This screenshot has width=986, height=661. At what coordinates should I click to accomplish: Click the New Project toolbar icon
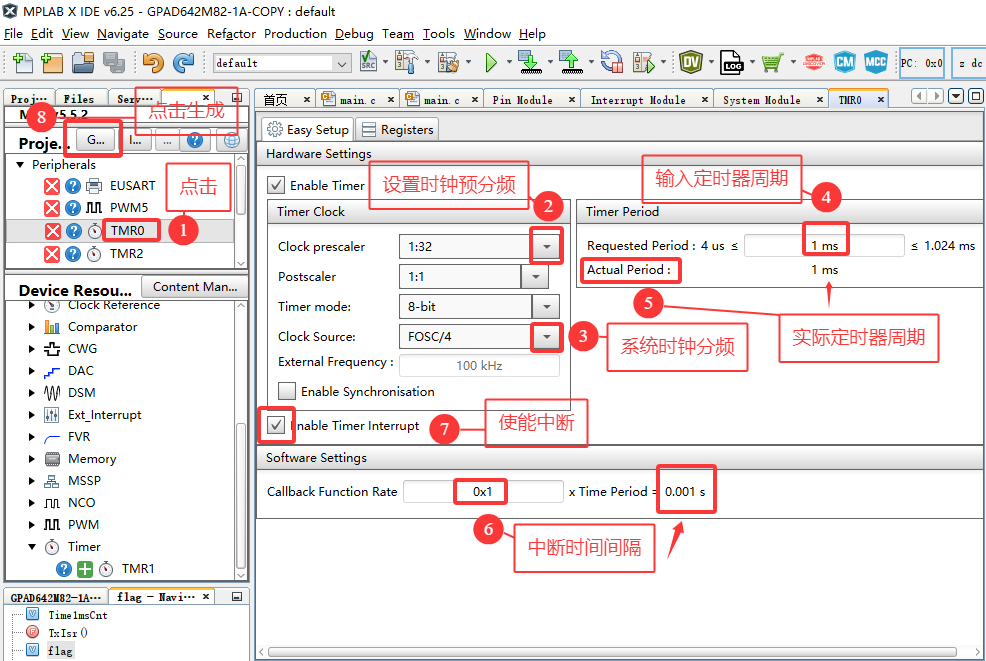52,62
